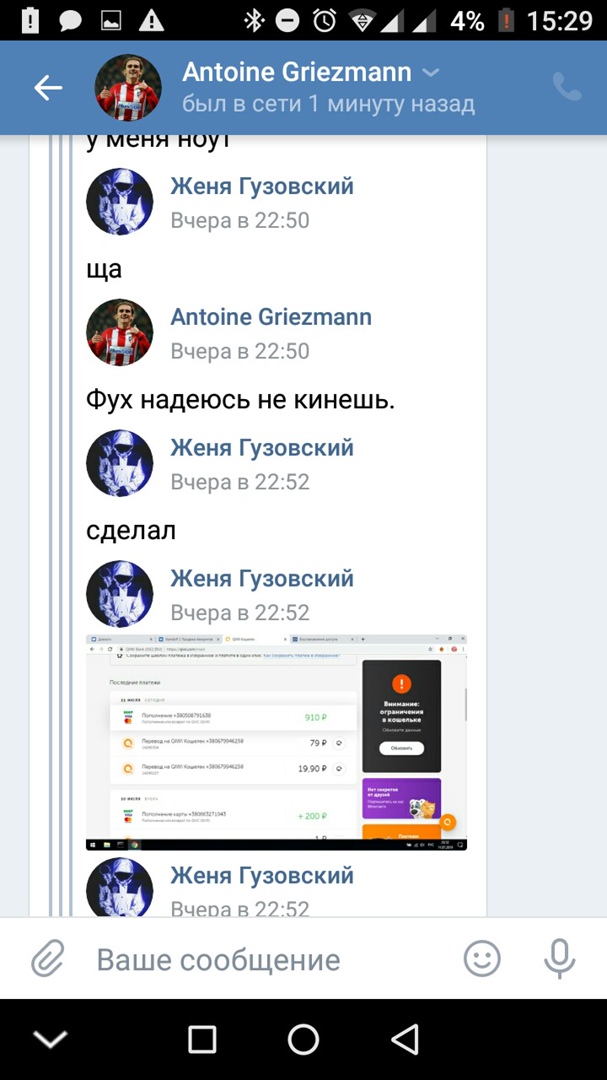Open Antoine Griezmann name in forwarded message
Screen dimensions: 607x1080
click(271, 317)
